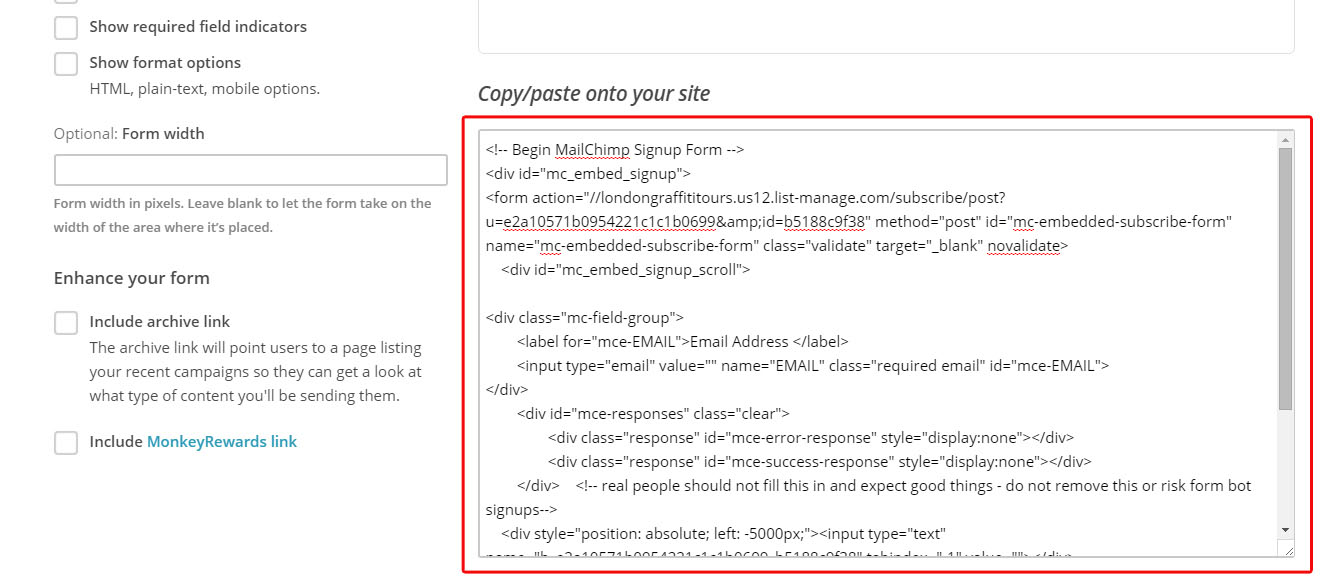
Task: Open the MonkeyRewards link
Action: pyautogui.click(x=222, y=441)
